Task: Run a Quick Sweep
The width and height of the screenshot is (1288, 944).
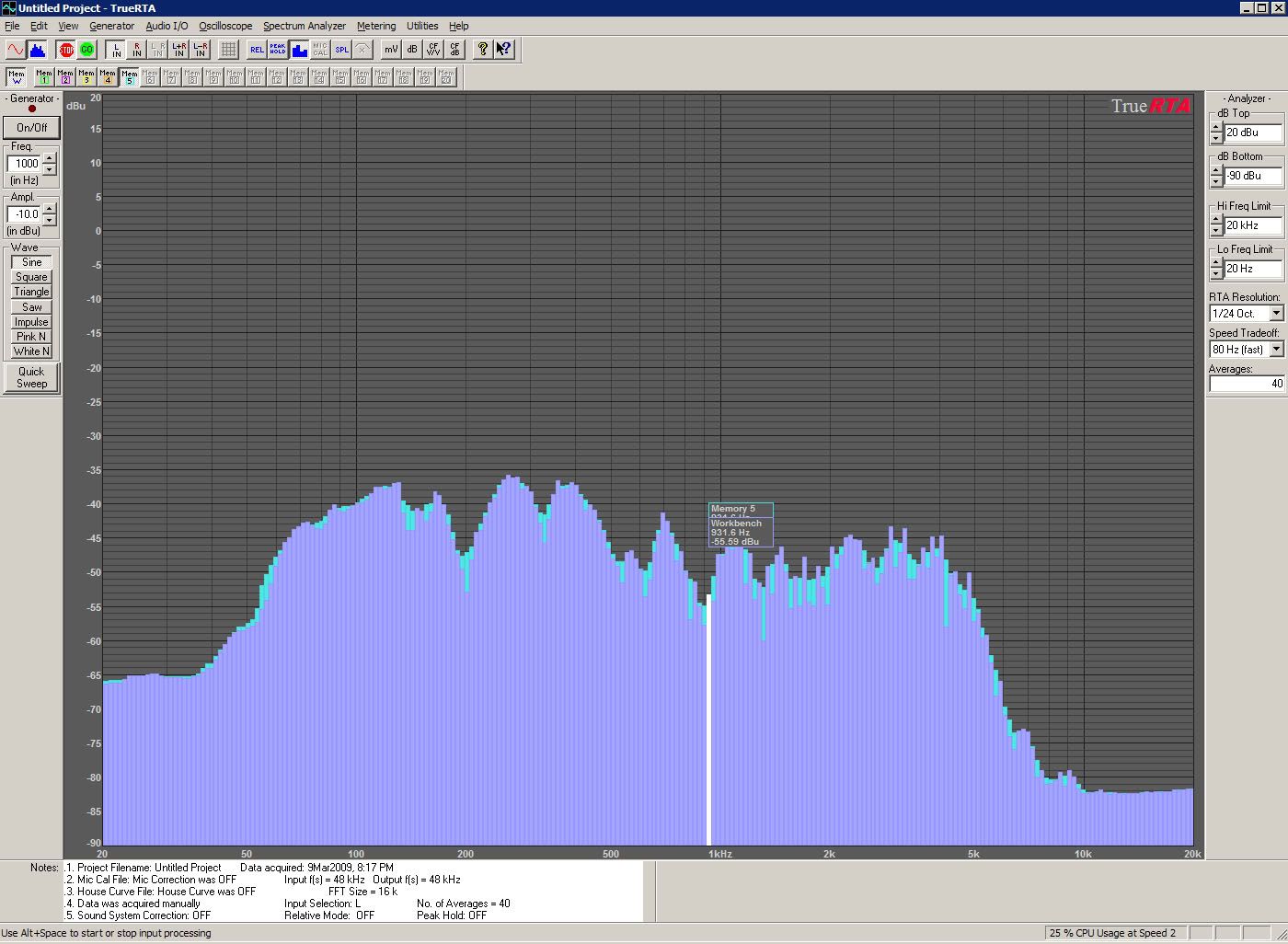Action: coord(31,377)
